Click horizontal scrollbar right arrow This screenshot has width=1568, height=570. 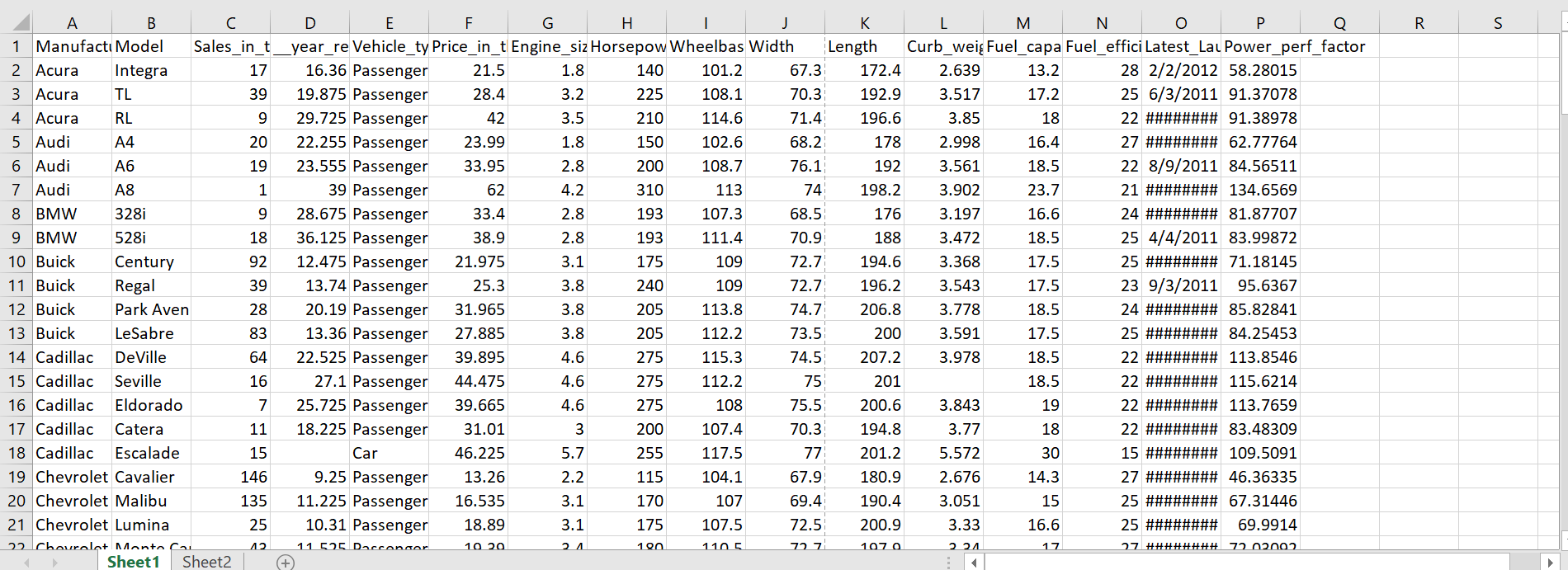click(x=1550, y=563)
